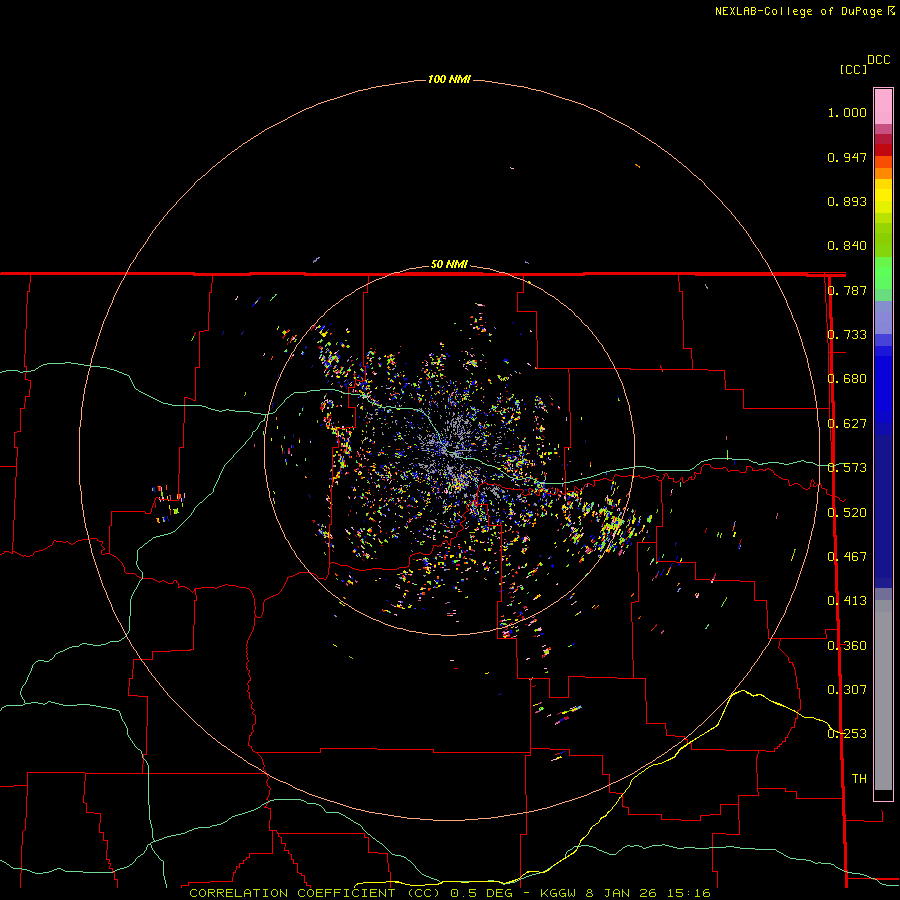Select the 0.413 legend value
Viewport: 900px width, 900px height.
pos(847,601)
